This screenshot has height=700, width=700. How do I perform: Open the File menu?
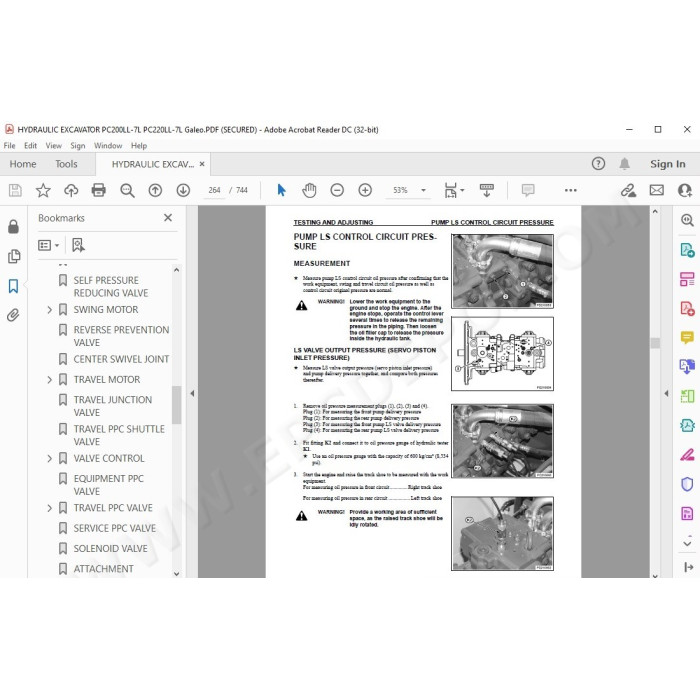click(9, 146)
